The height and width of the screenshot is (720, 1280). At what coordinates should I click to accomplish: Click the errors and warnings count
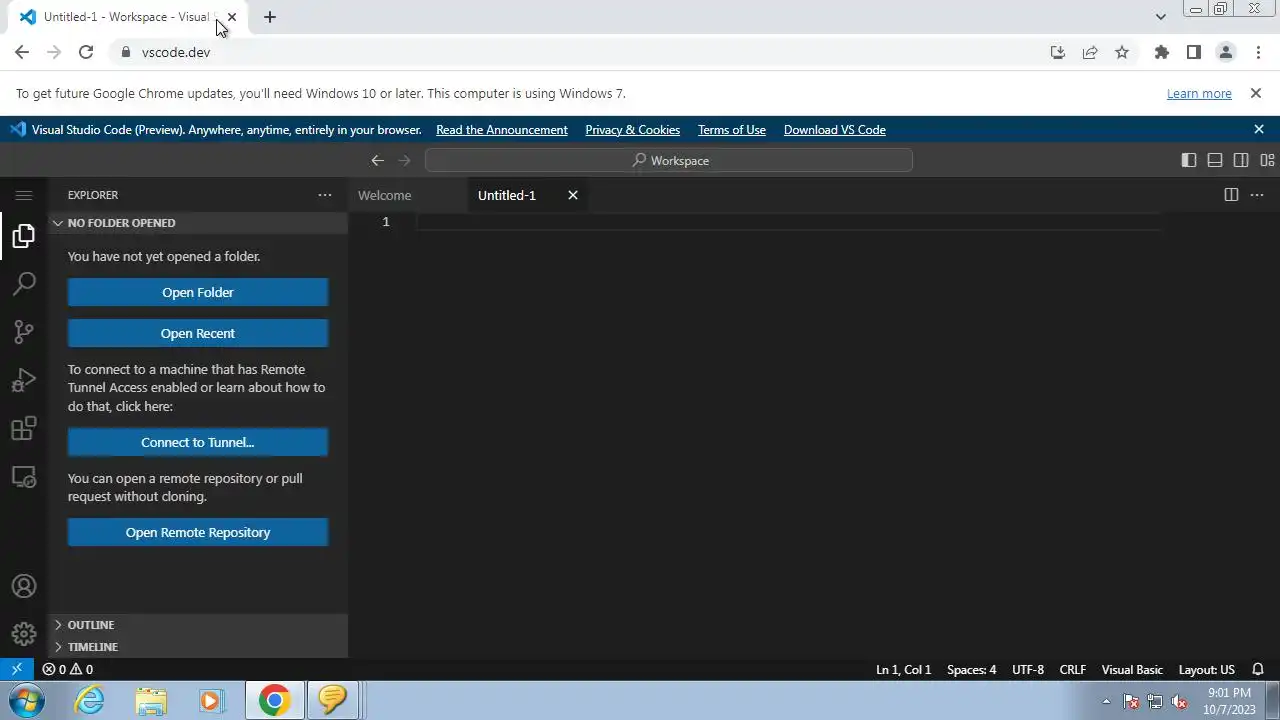[68, 669]
